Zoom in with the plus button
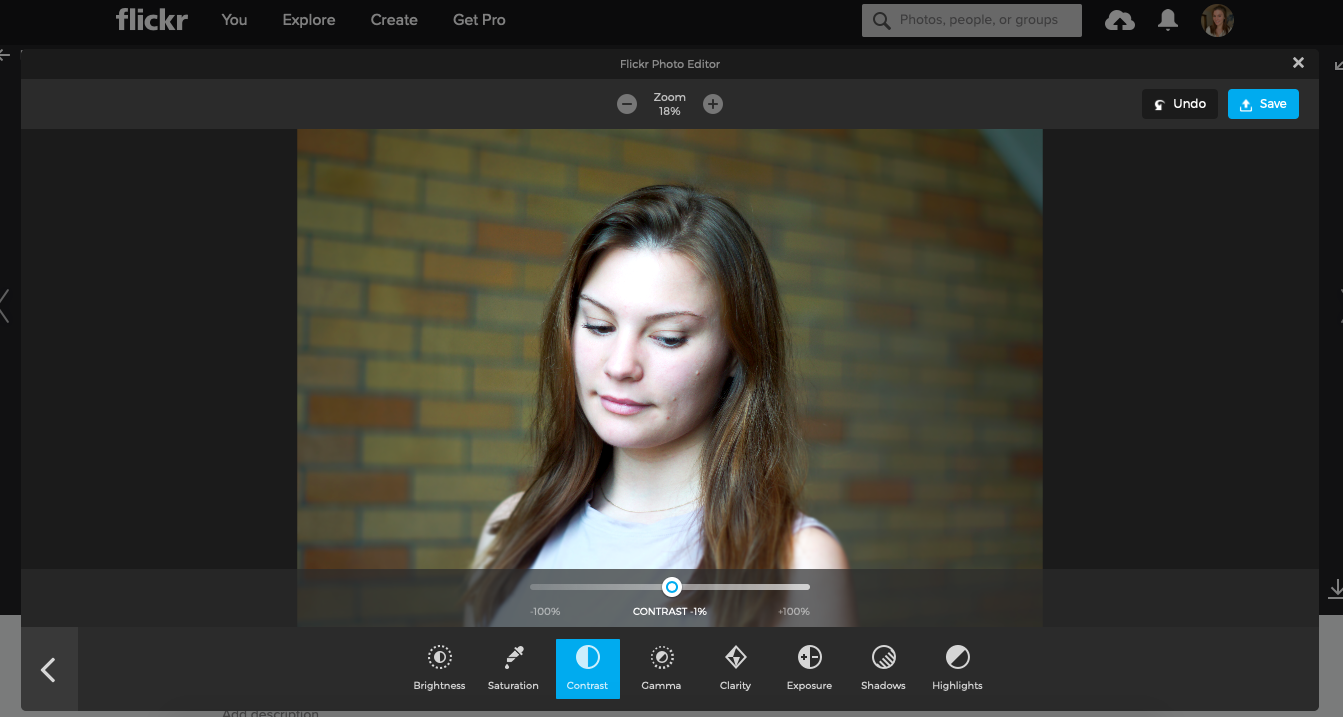This screenshot has width=1343, height=717. (713, 104)
